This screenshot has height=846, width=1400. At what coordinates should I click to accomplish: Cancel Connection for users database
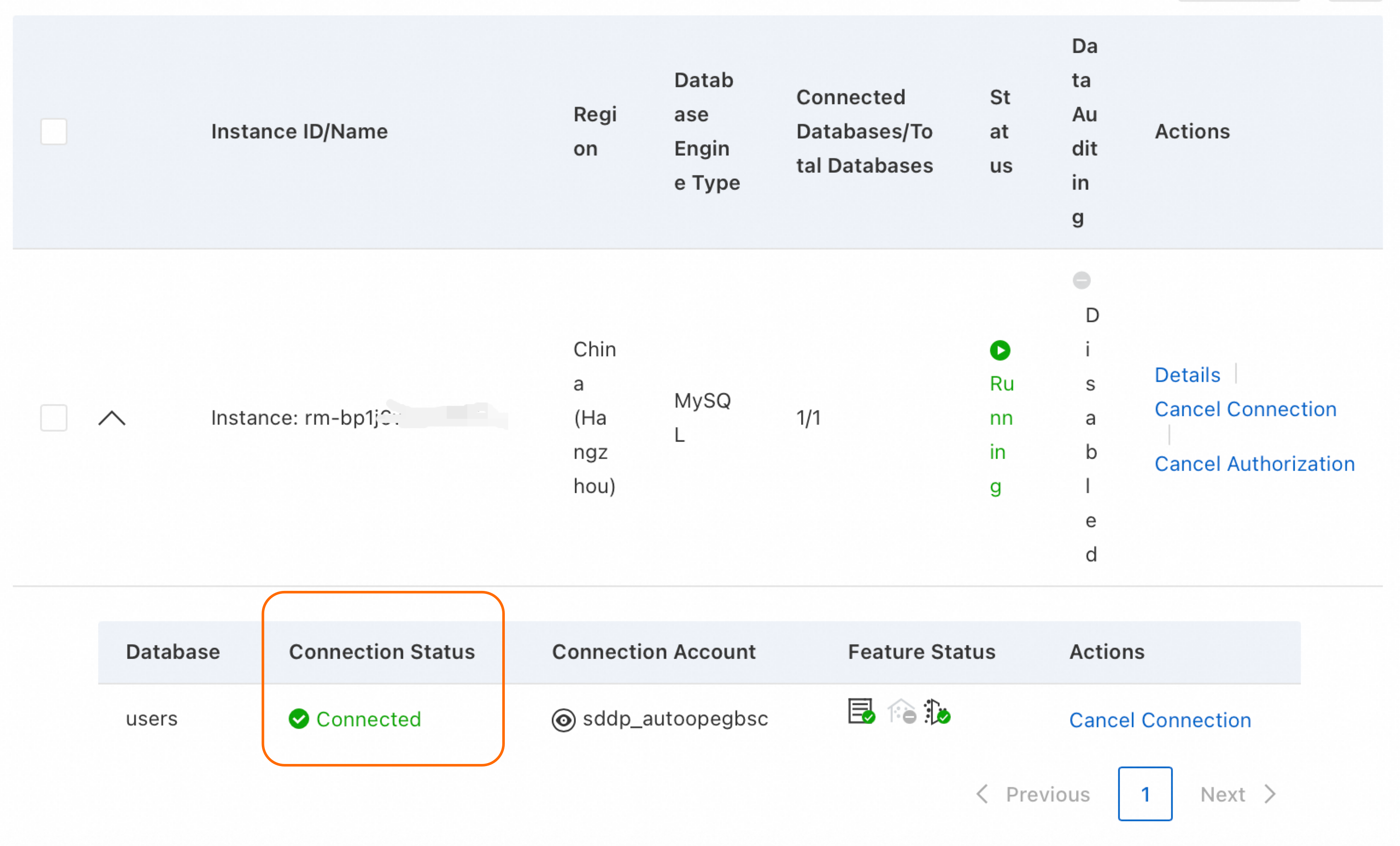click(1160, 720)
